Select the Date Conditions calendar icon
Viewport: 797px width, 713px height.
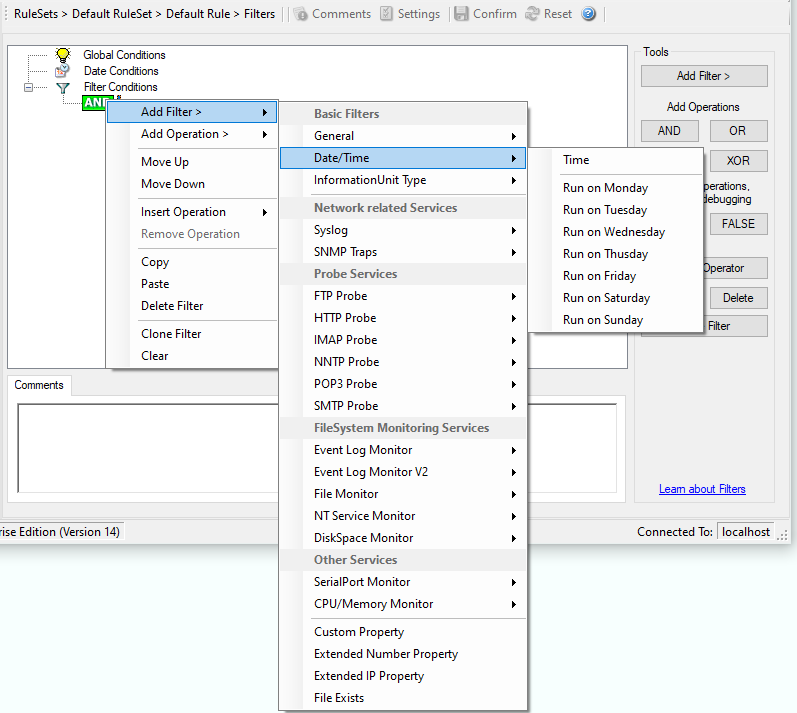63,71
